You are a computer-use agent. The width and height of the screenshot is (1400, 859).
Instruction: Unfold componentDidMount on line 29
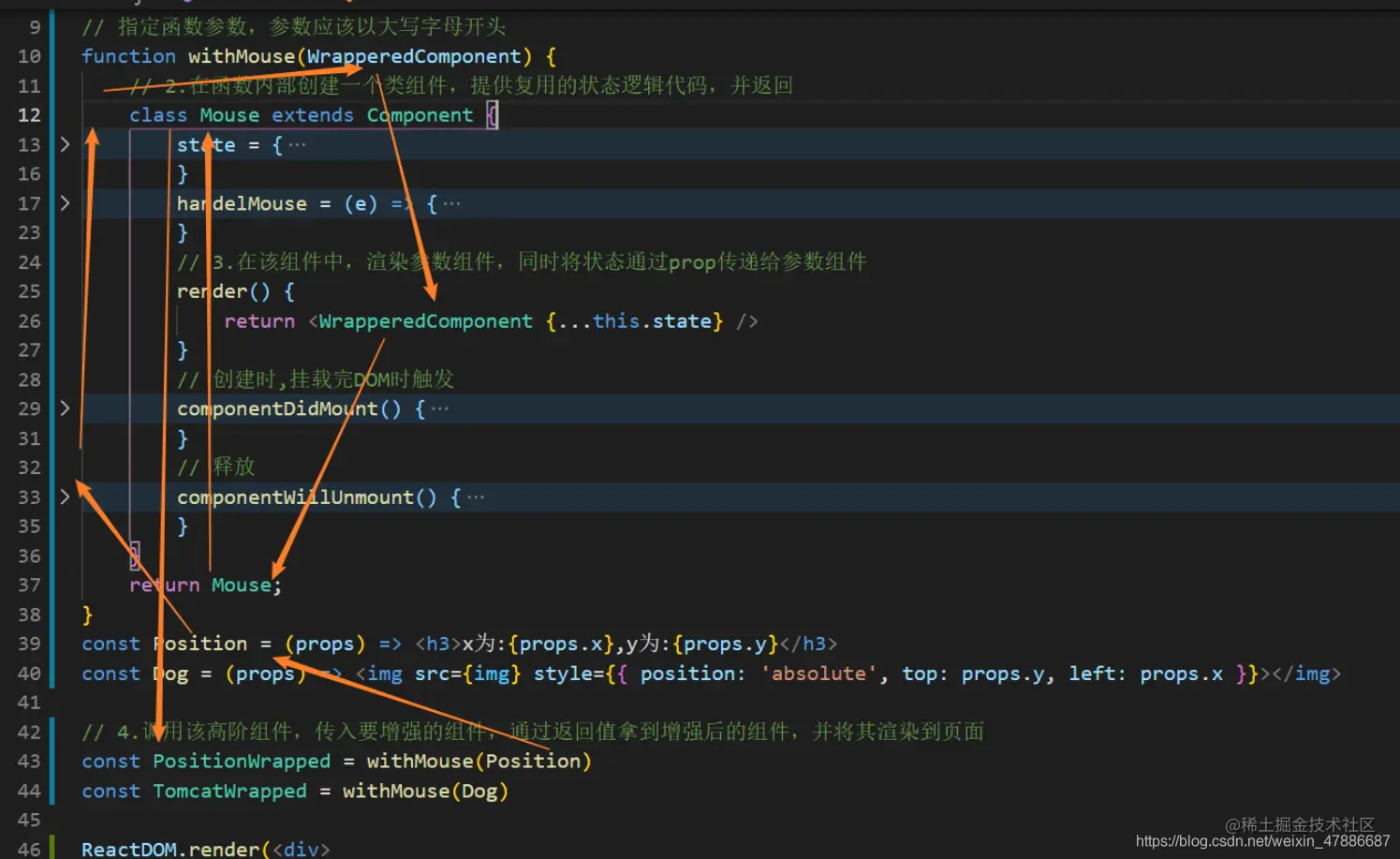(65, 408)
